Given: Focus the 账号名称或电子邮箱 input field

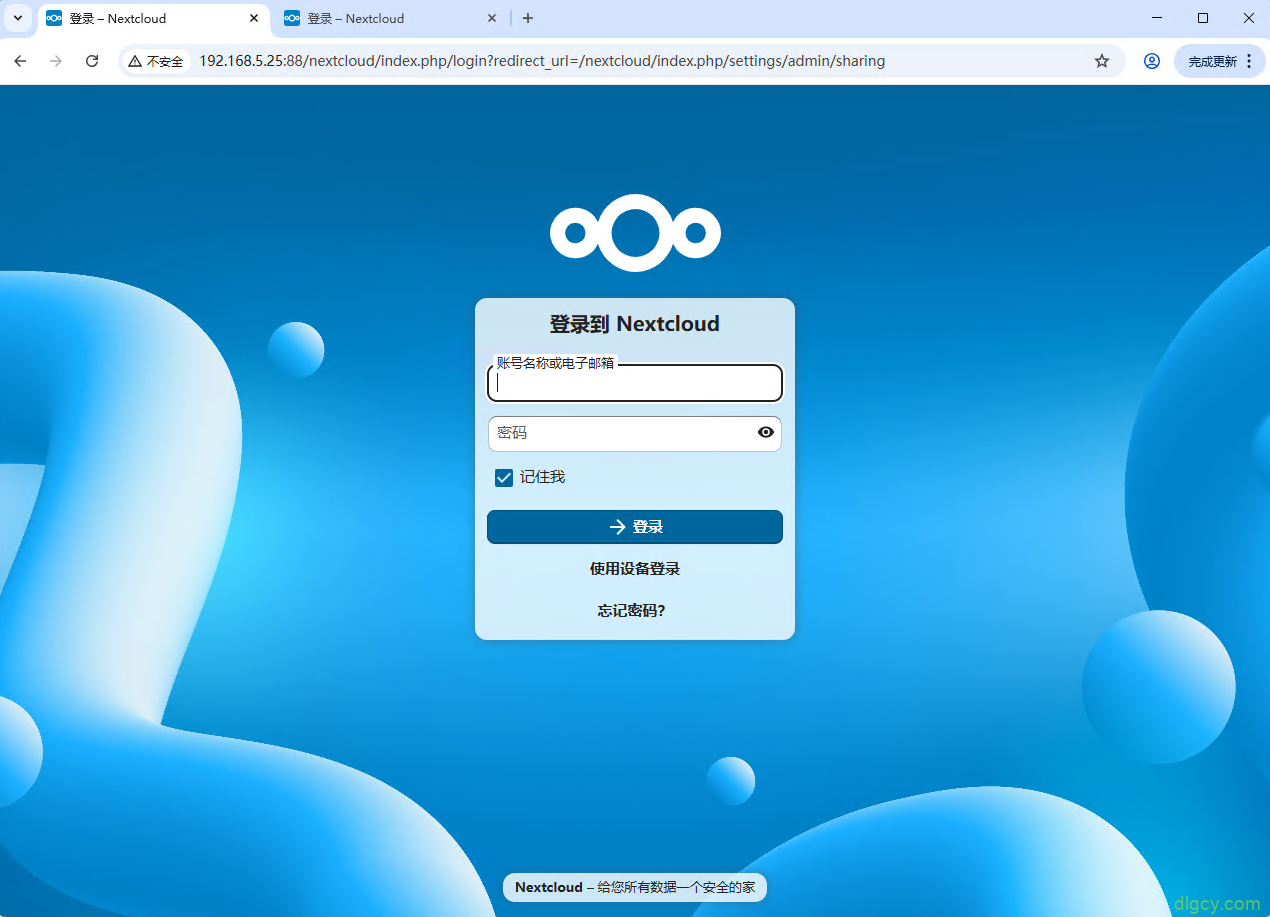Looking at the screenshot, I should tap(635, 383).
